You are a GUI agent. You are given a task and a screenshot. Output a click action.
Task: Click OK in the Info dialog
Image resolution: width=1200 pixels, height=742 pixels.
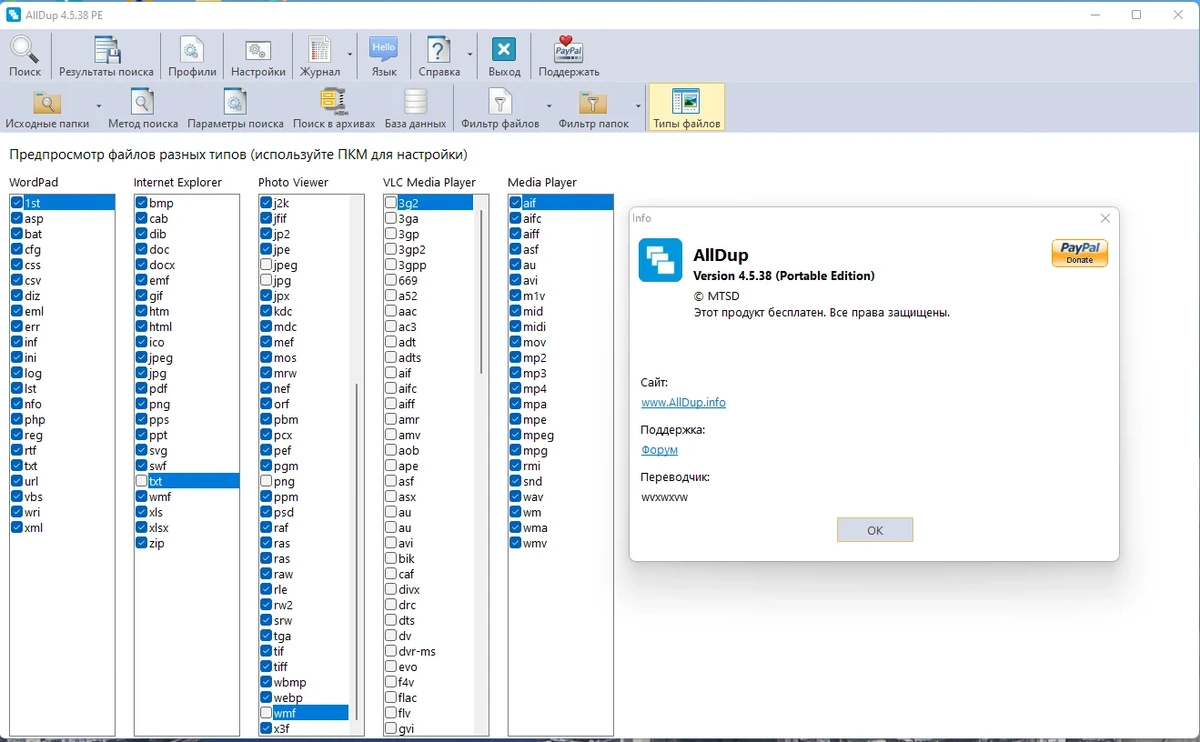pos(875,530)
